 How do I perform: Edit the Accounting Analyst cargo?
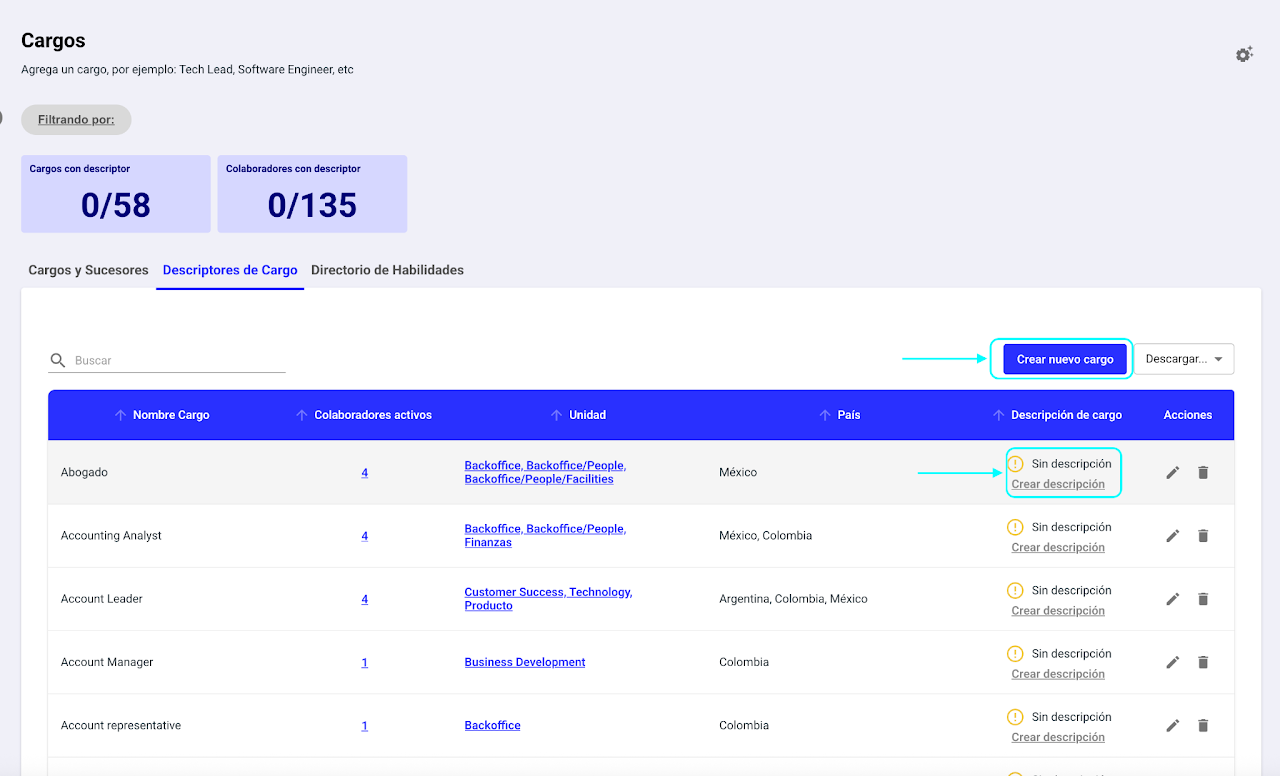pos(1173,536)
